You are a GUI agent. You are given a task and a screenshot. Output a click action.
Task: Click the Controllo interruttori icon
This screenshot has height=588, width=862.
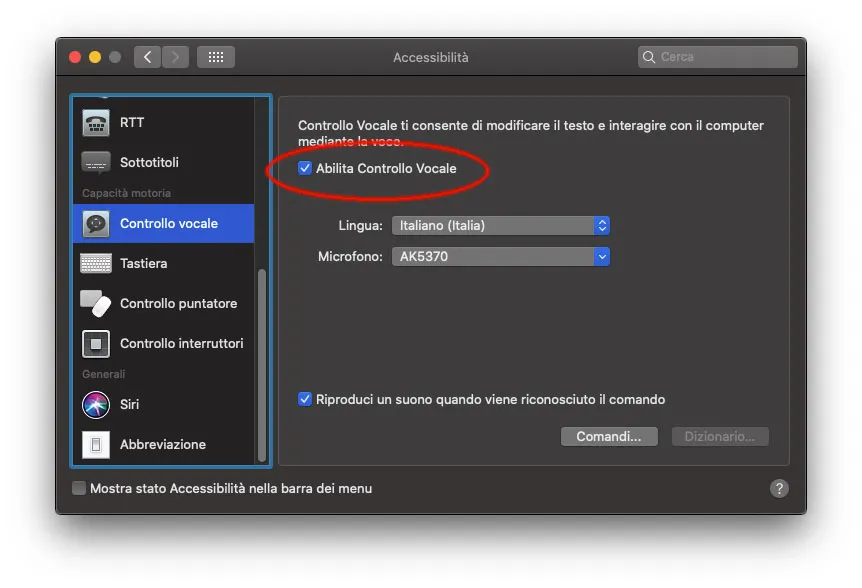(x=94, y=343)
